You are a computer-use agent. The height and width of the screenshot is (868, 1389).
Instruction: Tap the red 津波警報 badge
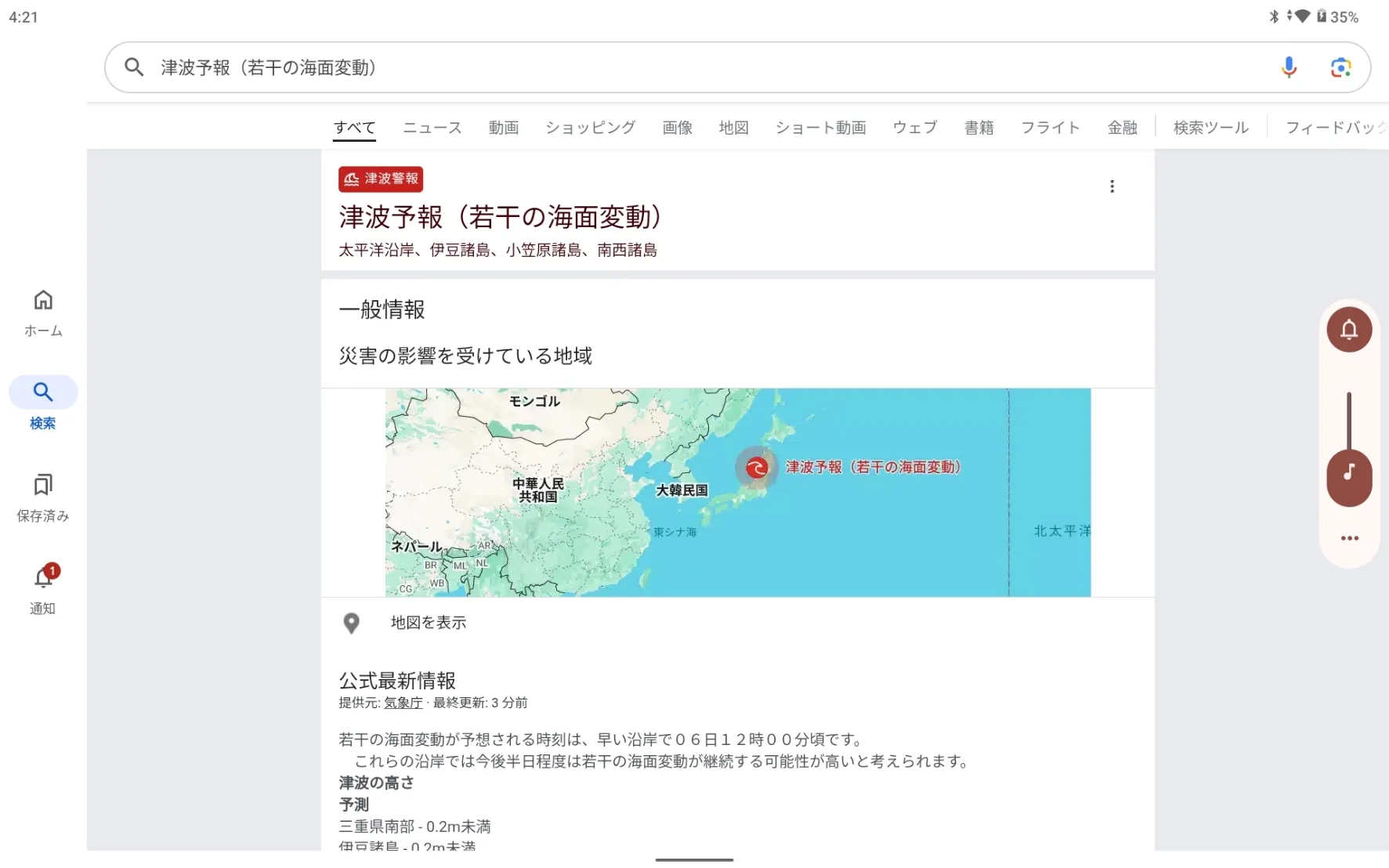tap(381, 179)
